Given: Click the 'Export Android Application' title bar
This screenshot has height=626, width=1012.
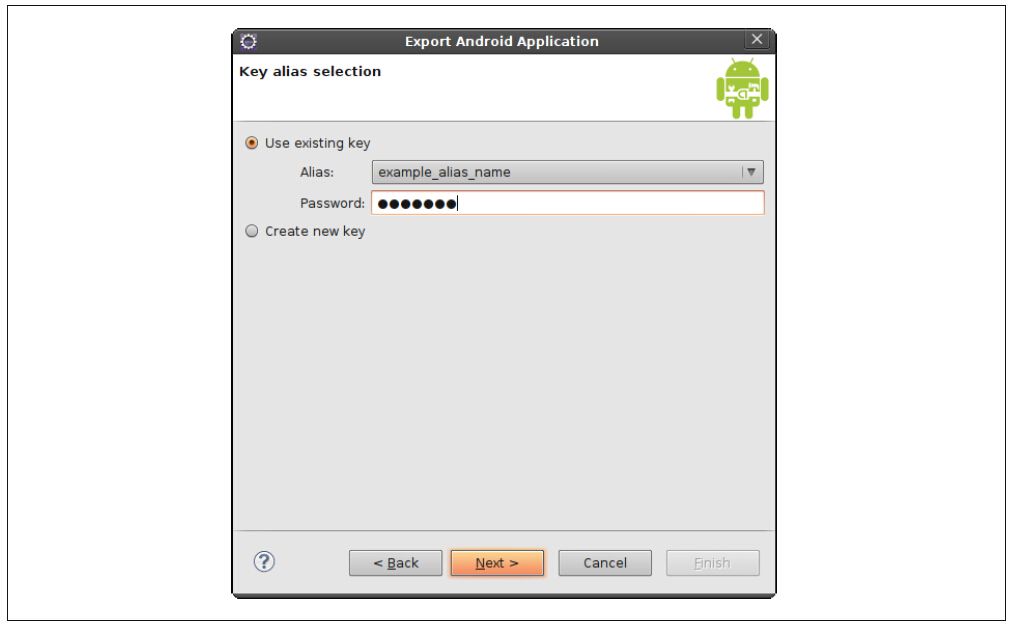Looking at the screenshot, I should pyautogui.click(x=501, y=41).
